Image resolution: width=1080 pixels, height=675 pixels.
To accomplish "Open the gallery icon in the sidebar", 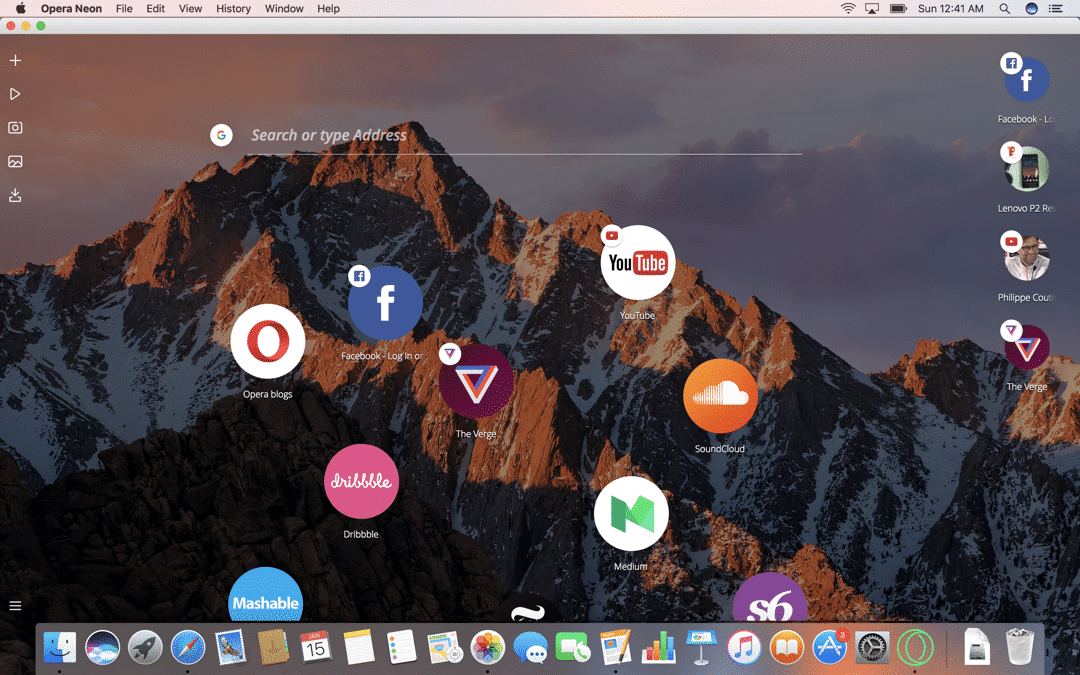I will coord(15,161).
